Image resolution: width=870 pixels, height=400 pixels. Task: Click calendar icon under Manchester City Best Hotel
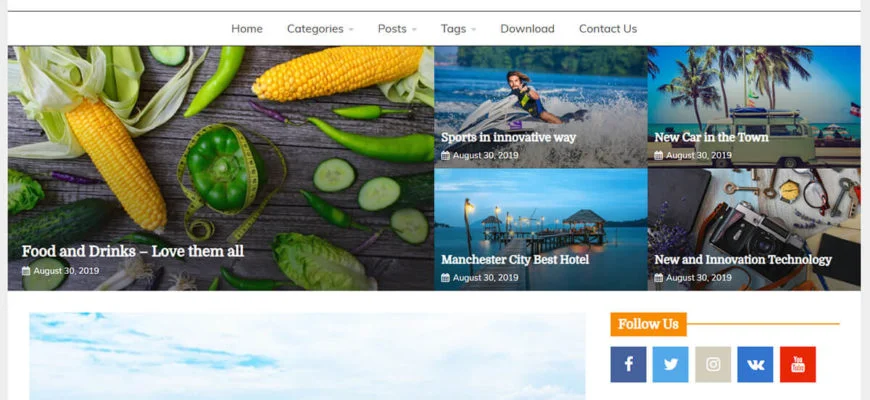tap(445, 277)
